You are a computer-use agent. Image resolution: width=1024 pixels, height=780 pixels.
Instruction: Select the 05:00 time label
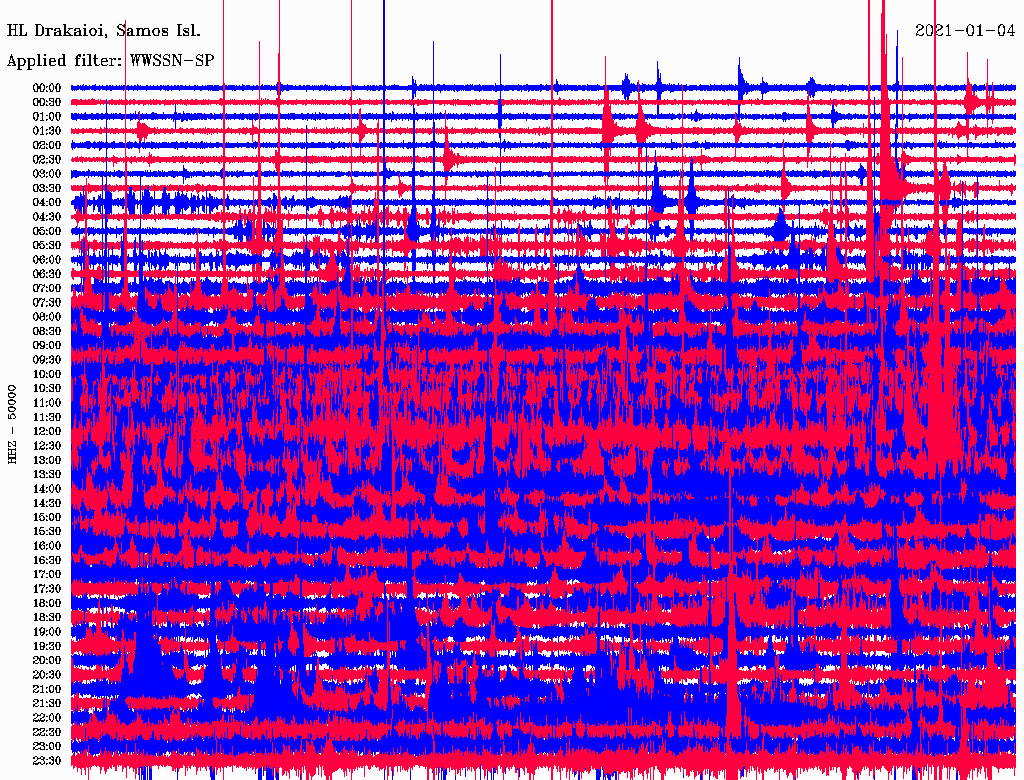[x=46, y=231]
